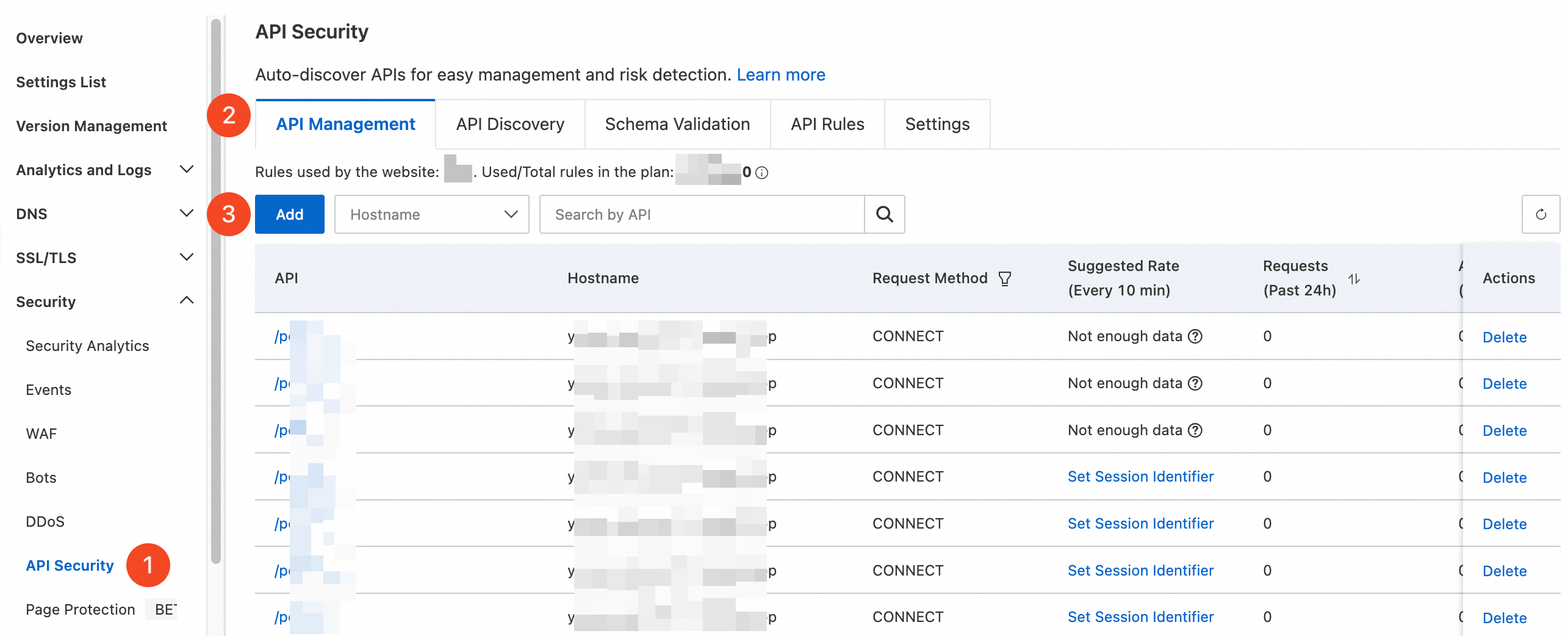Screen dimensions: 1568x636
Task: Click the Add button
Action: (289, 214)
